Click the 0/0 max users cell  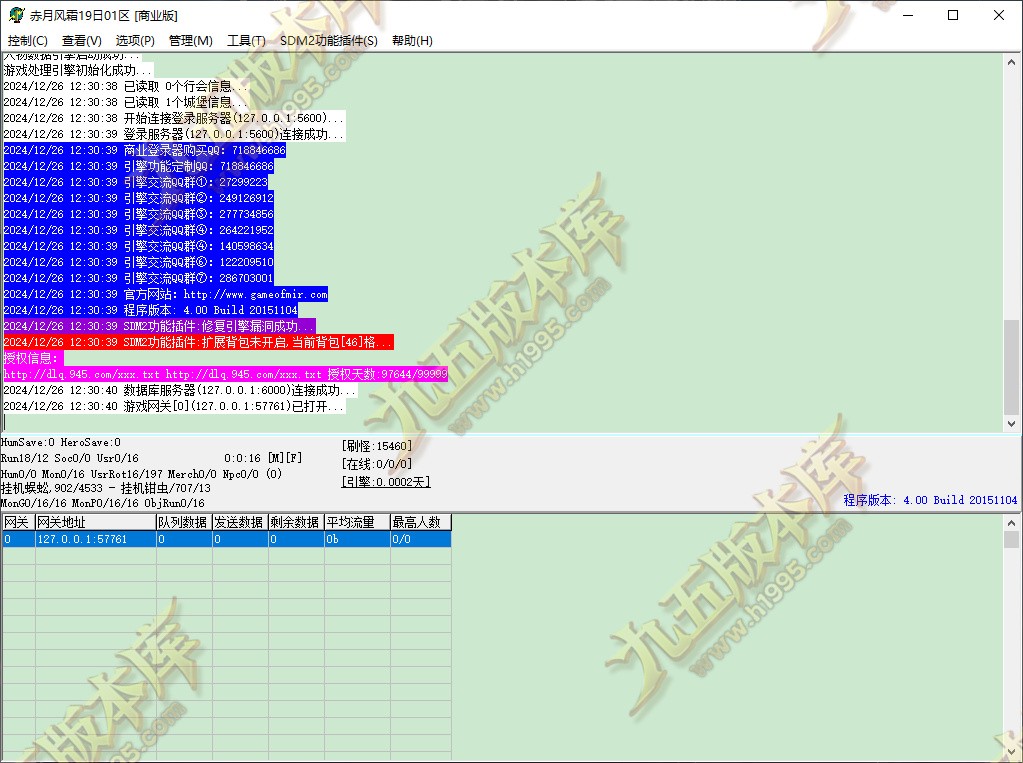(x=421, y=539)
